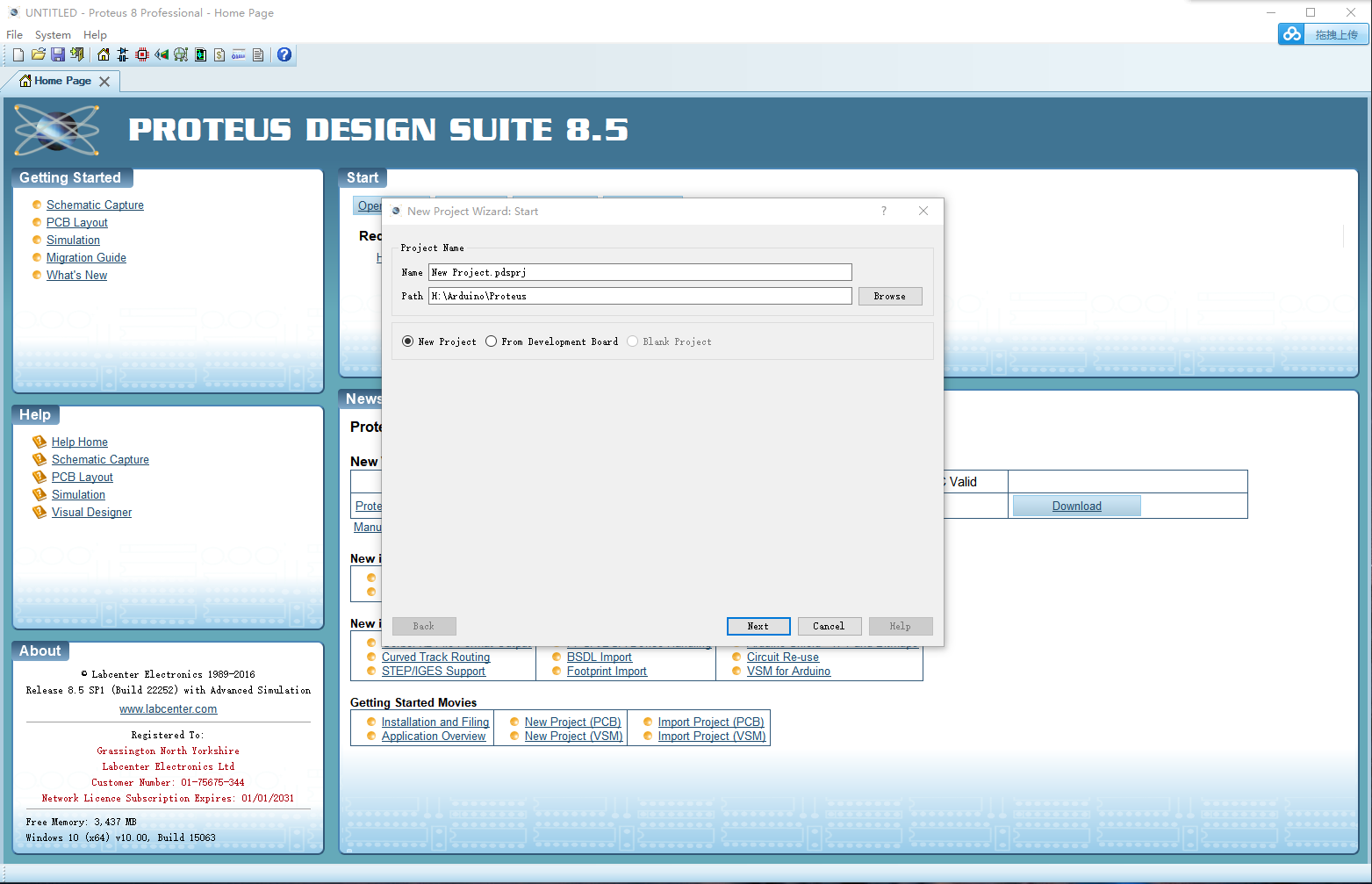The height and width of the screenshot is (884, 1372).
Task: Click inside the project Name field
Action: pyautogui.click(x=639, y=272)
